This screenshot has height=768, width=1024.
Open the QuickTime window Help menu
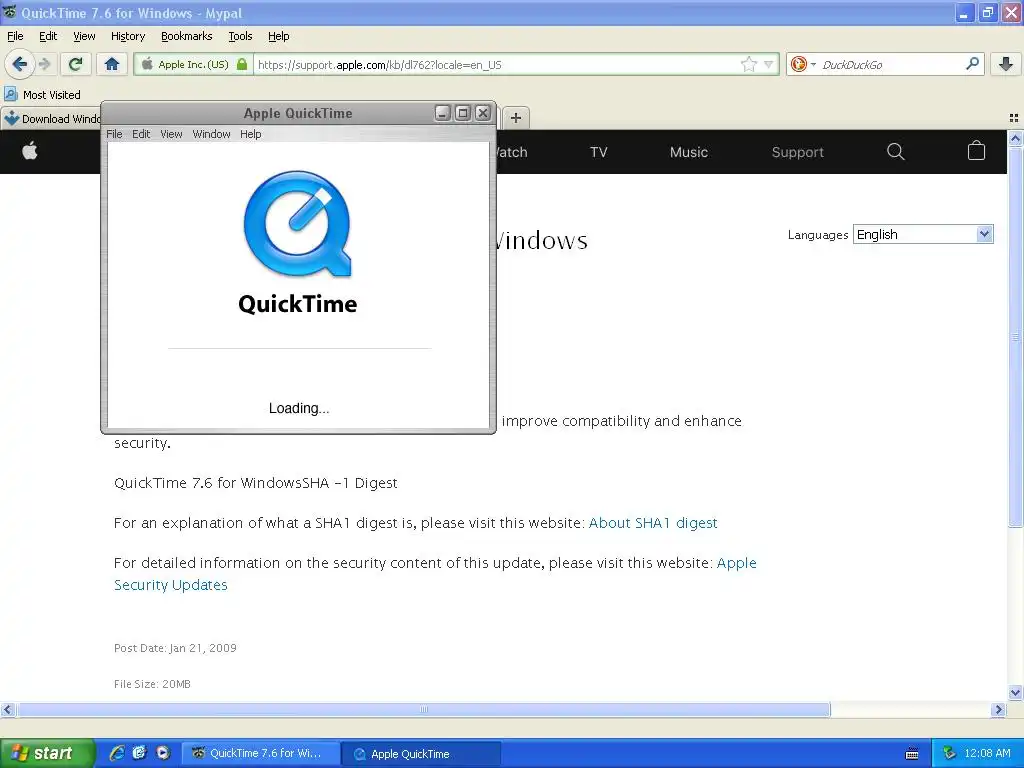tap(250, 134)
